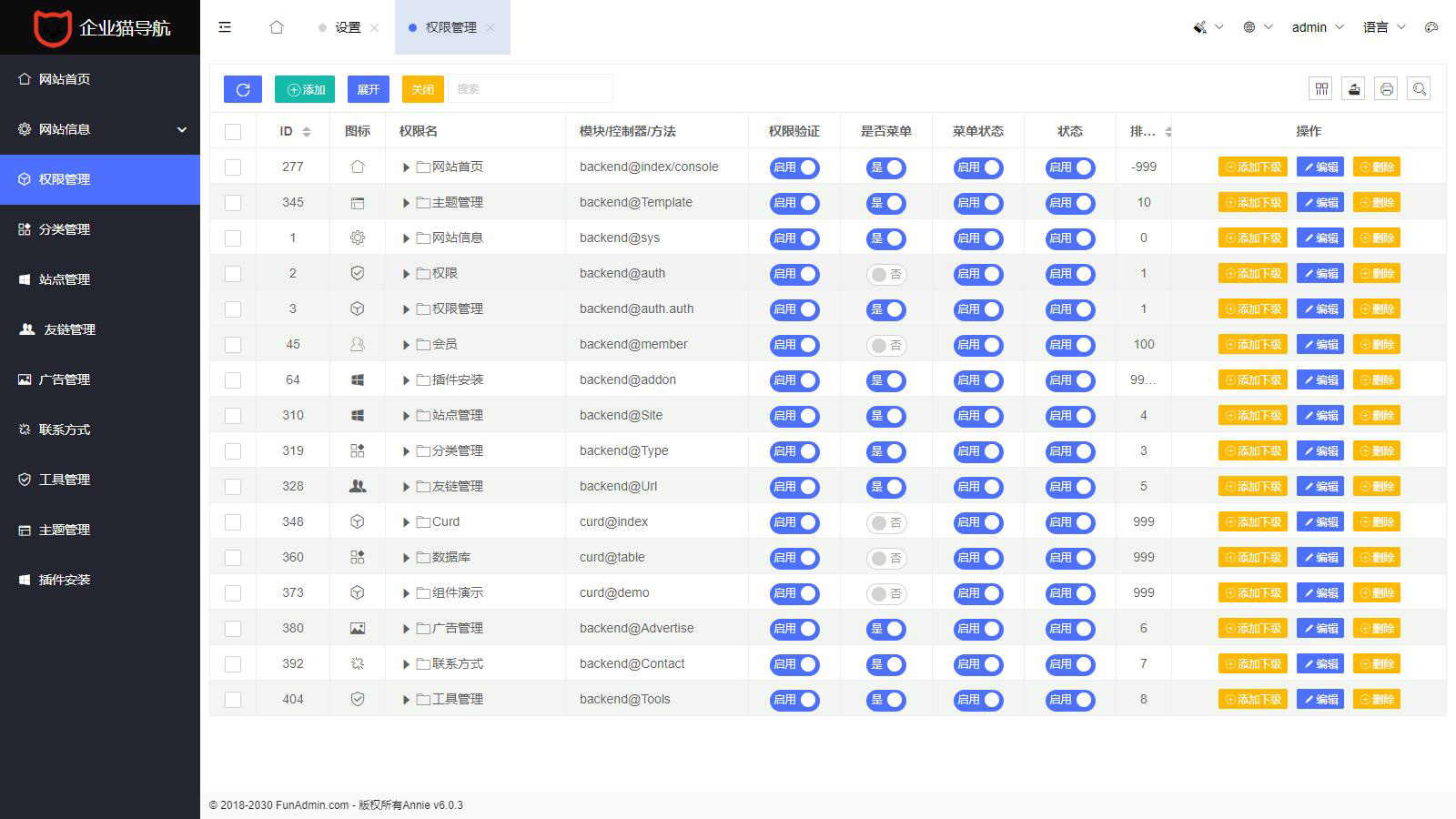Toggle 是否菜单 switch on the 权限 row

[x=886, y=273]
